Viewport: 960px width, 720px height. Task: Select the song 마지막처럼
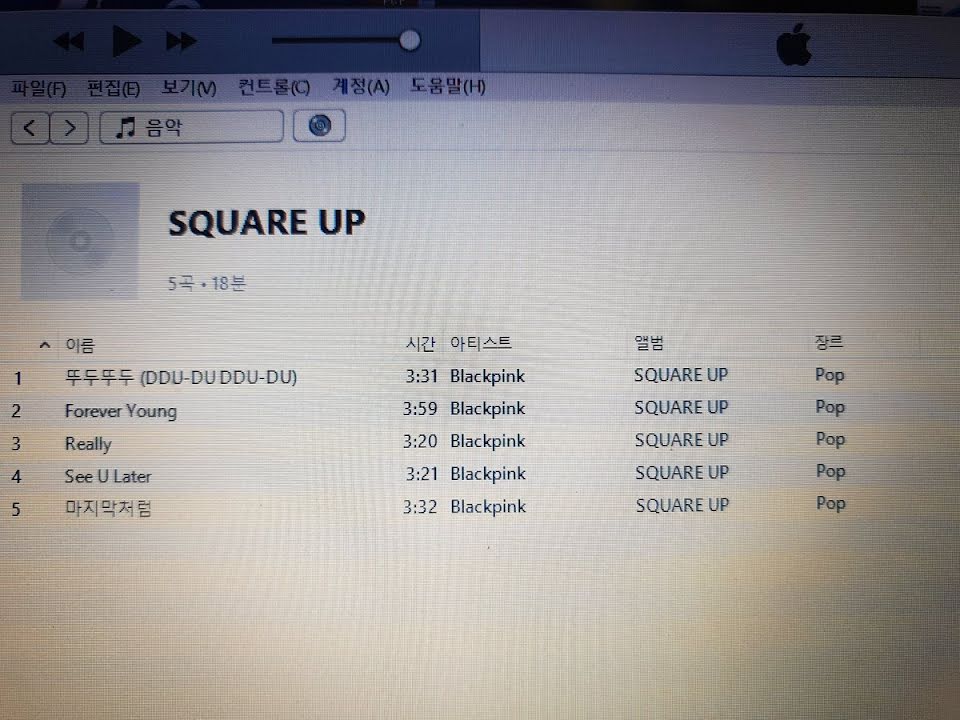click(x=108, y=508)
